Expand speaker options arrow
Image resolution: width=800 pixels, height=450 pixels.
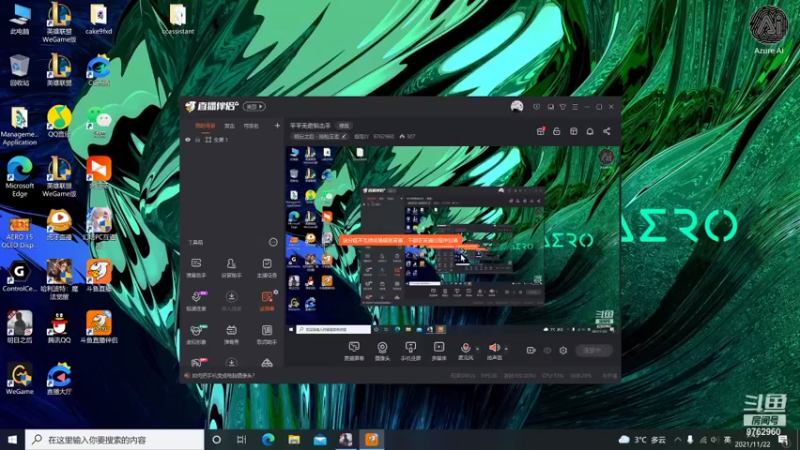coord(506,349)
